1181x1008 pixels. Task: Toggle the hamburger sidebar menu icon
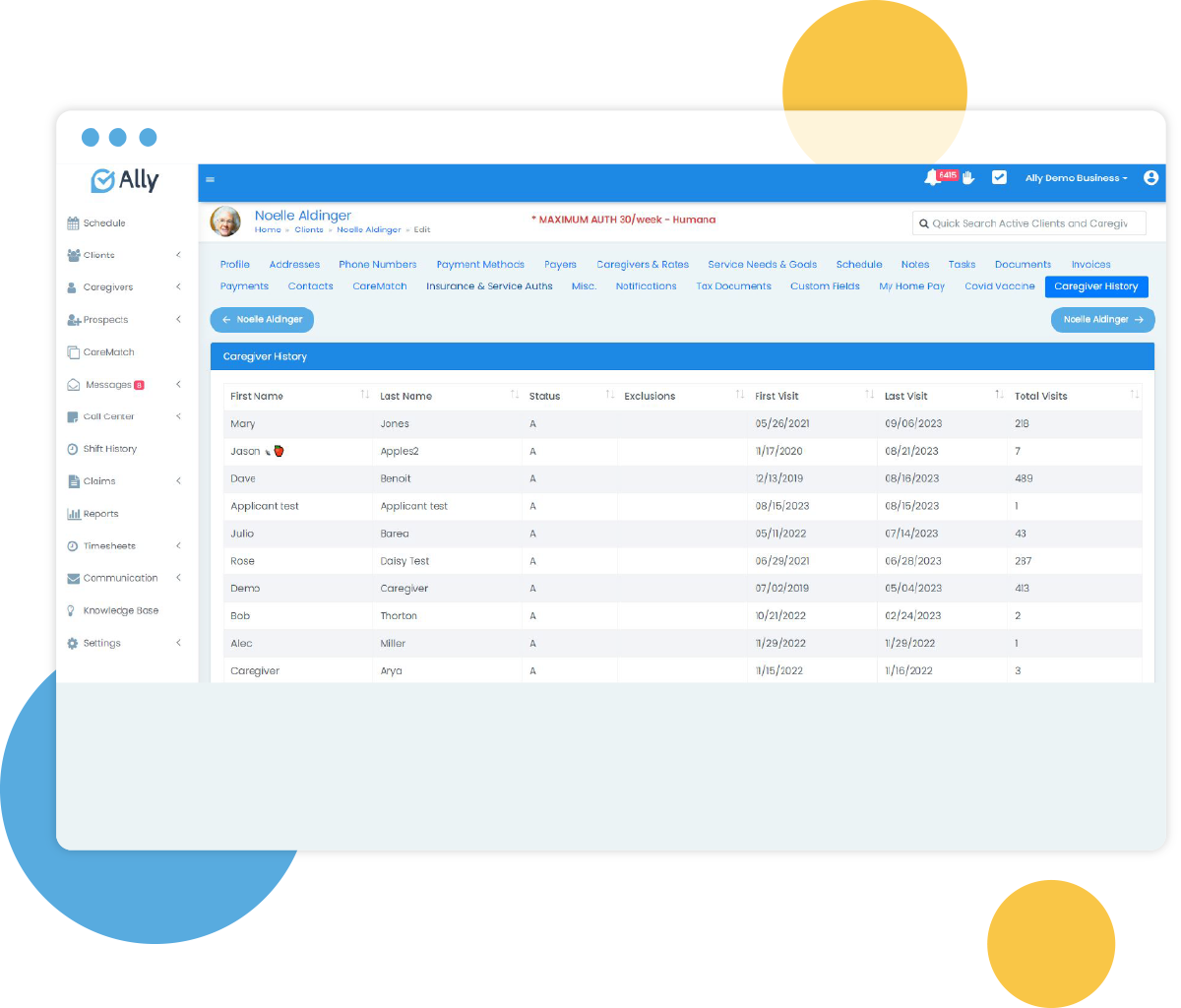[x=210, y=180]
